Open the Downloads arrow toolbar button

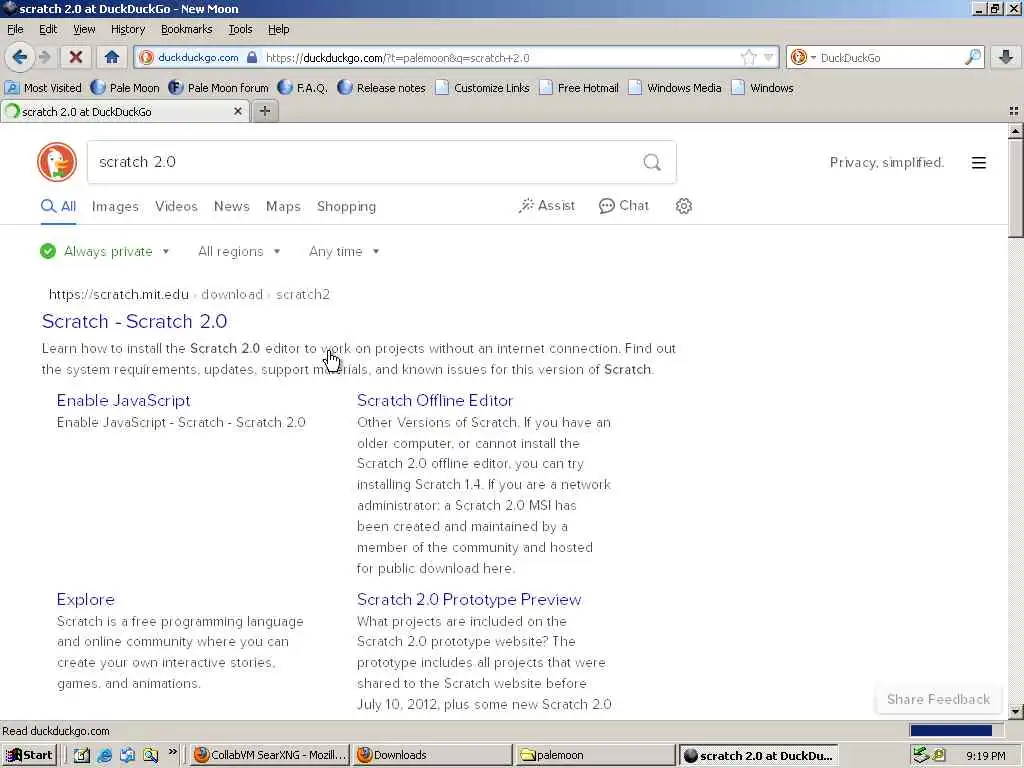pos(1006,57)
